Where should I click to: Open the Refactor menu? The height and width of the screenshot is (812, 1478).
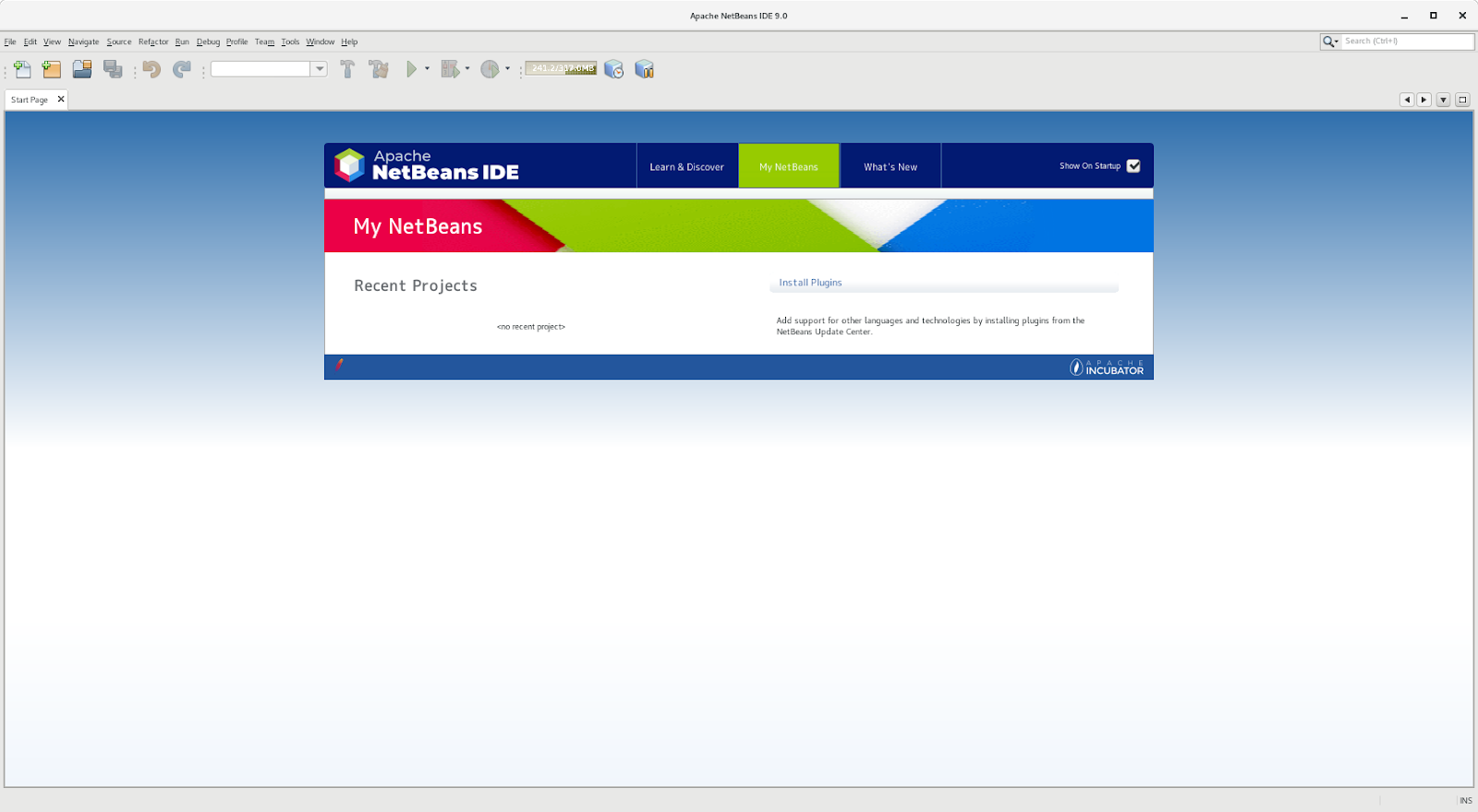pos(153,42)
